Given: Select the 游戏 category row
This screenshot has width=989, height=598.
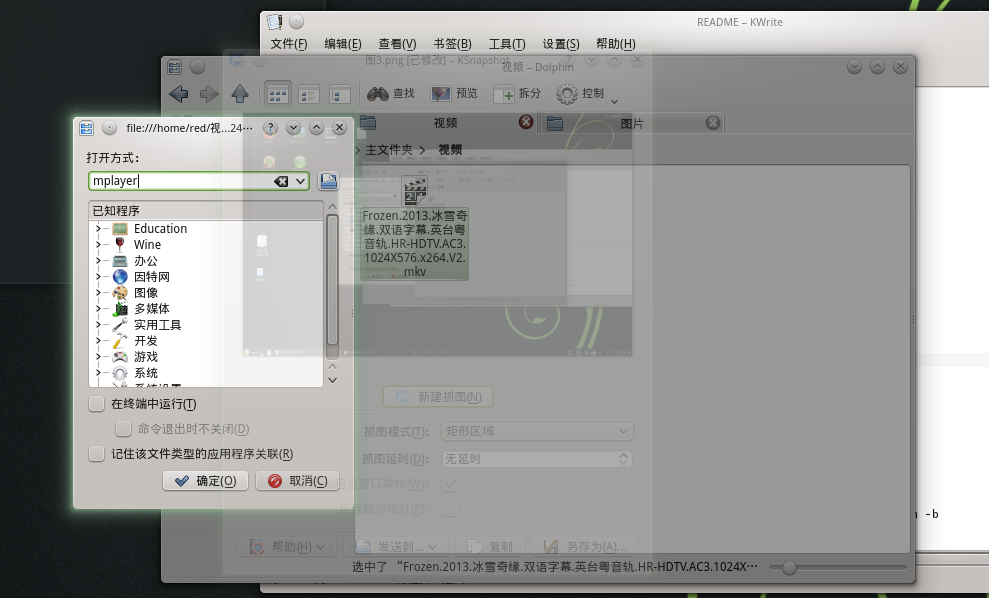Looking at the screenshot, I should [206, 356].
